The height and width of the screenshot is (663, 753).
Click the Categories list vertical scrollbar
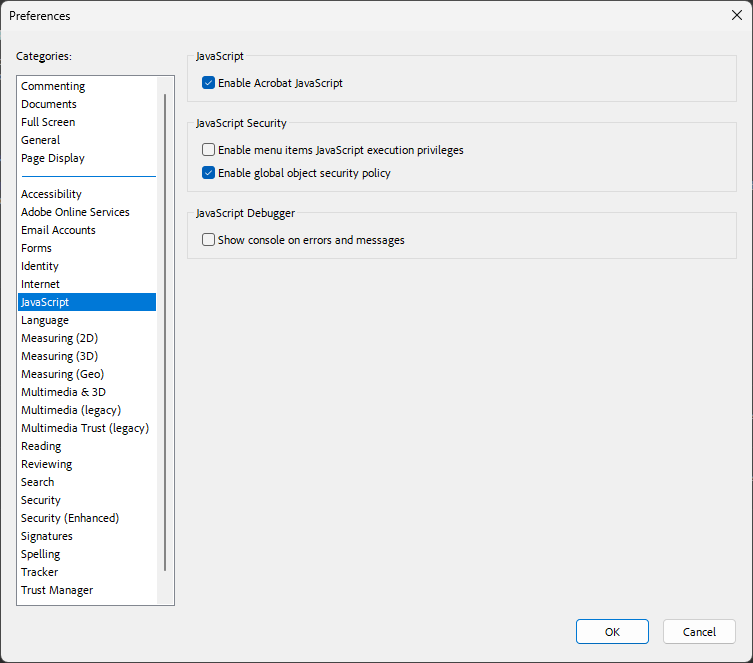165,332
